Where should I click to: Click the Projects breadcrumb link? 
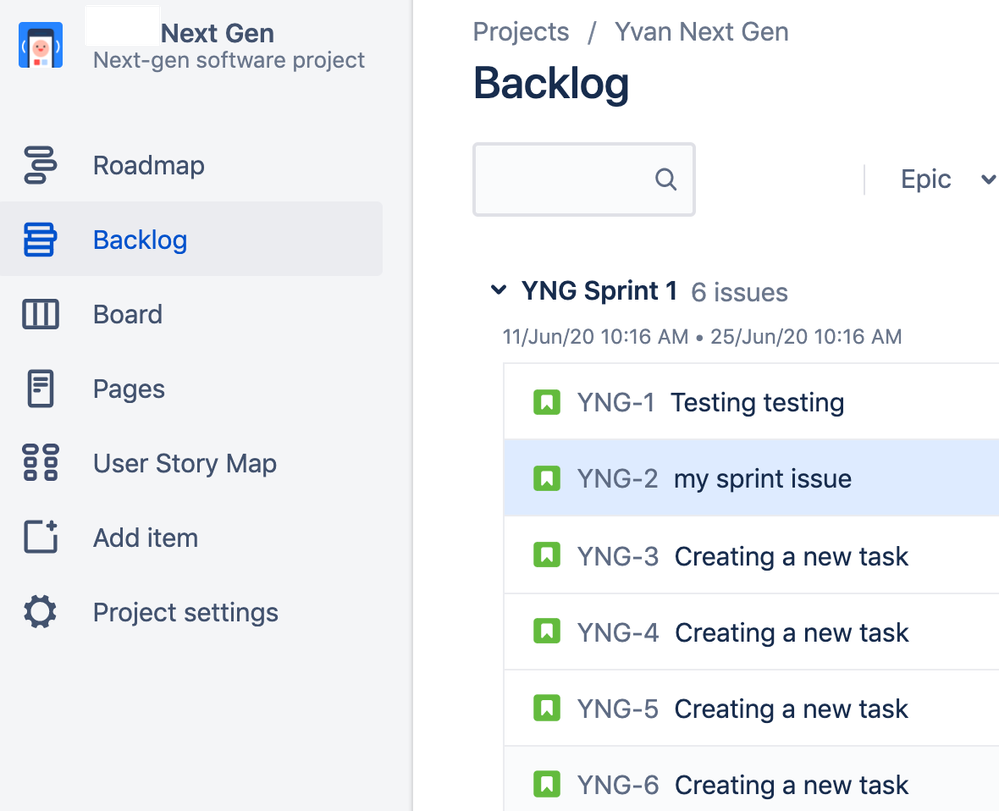[521, 32]
